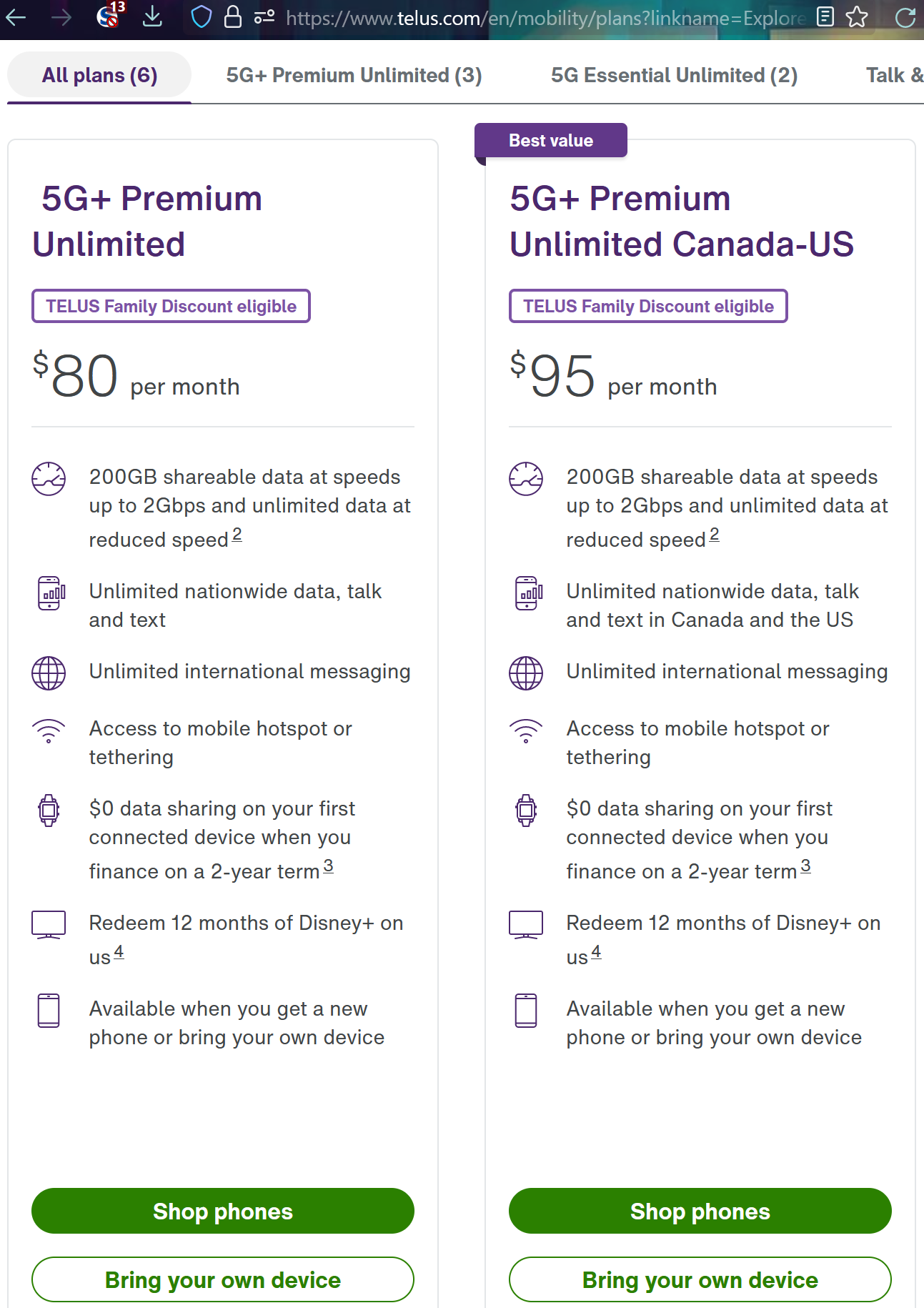Click the site permissions icon in address bar
Viewport: 924px width, 1308px height.
pyautogui.click(x=264, y=17)
